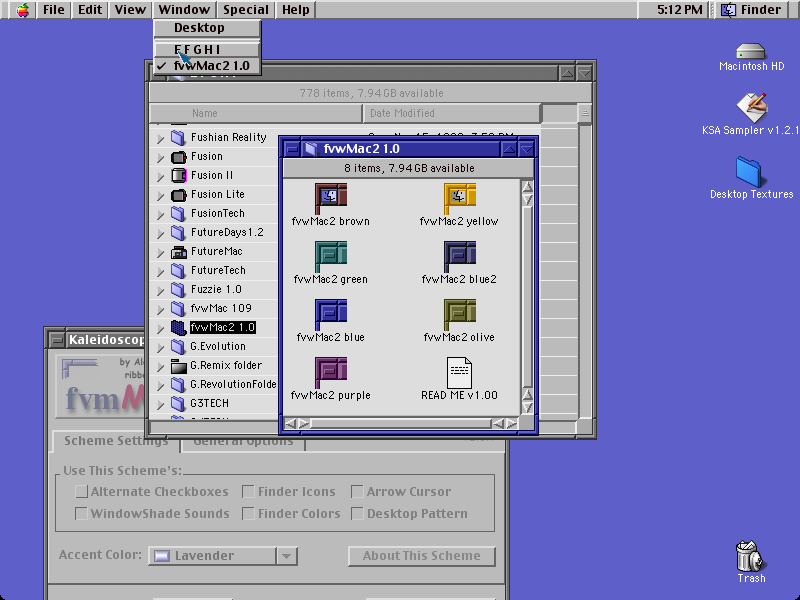The height and width of the screenshot is (600, 800).
Task: Expand the G.Evolution folder triangle
Action: tap(160, 347)
